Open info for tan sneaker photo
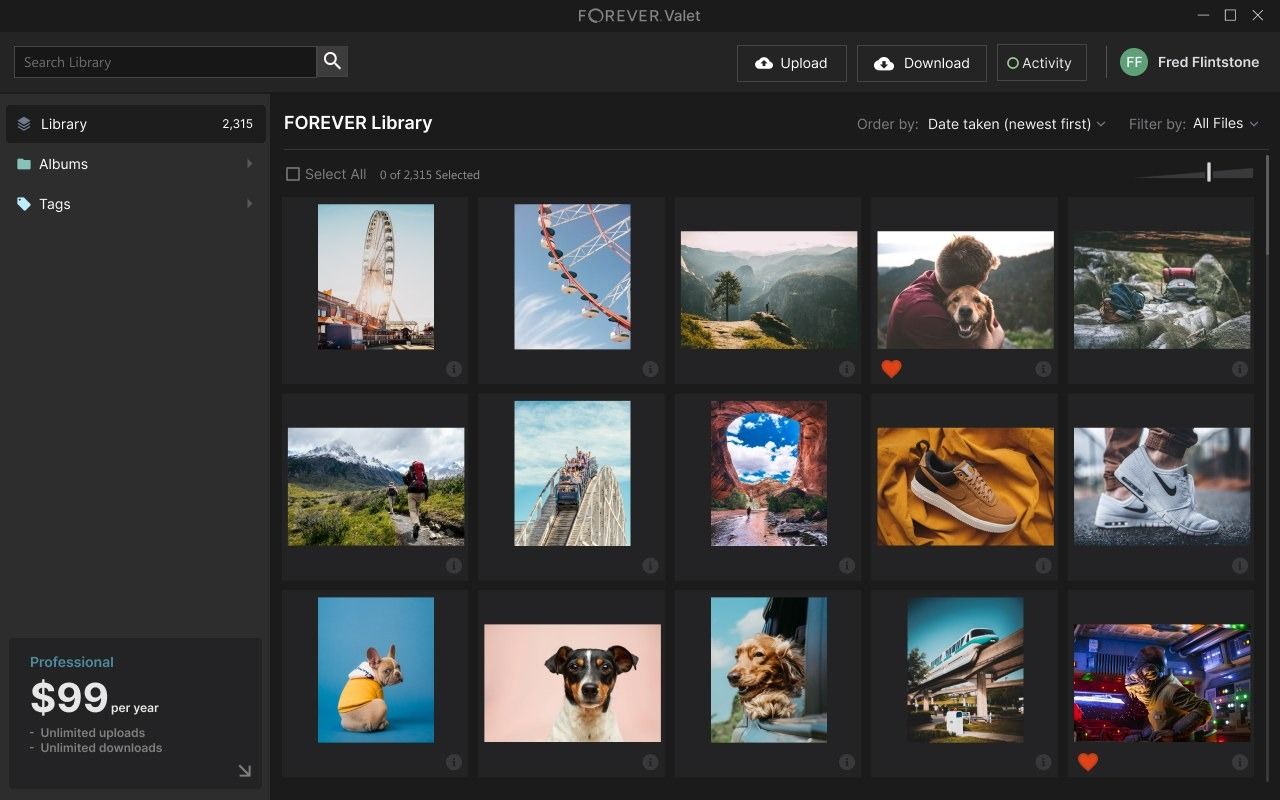This screenshot has height=800, width=1280. click(1043, 565)
